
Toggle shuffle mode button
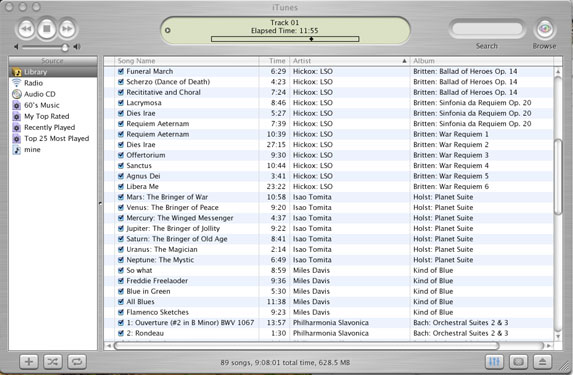(53, 362)
